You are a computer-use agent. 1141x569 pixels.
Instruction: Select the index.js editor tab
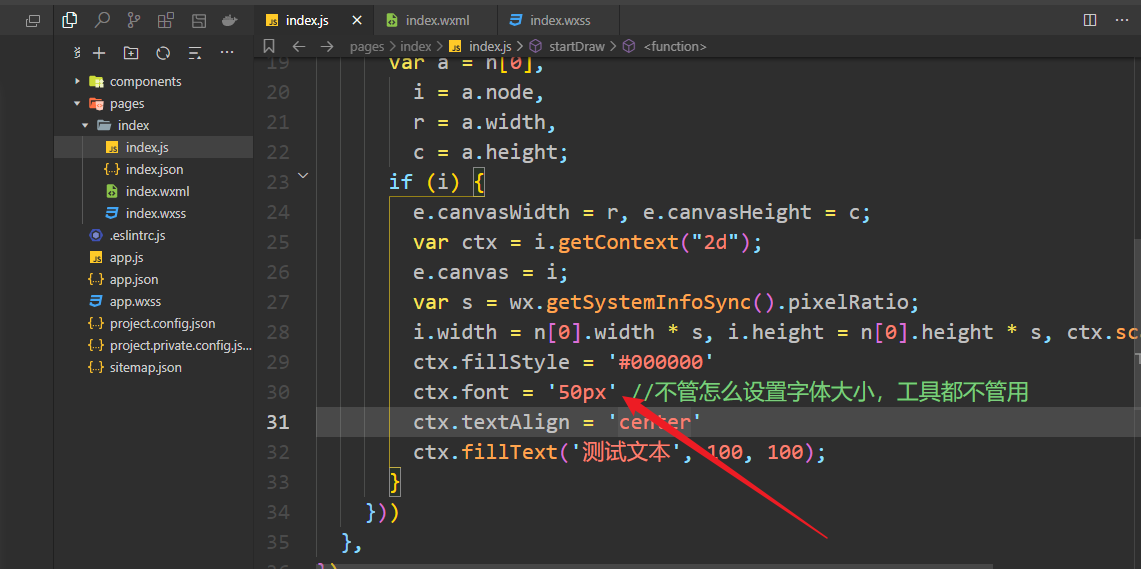coord(314,20)
